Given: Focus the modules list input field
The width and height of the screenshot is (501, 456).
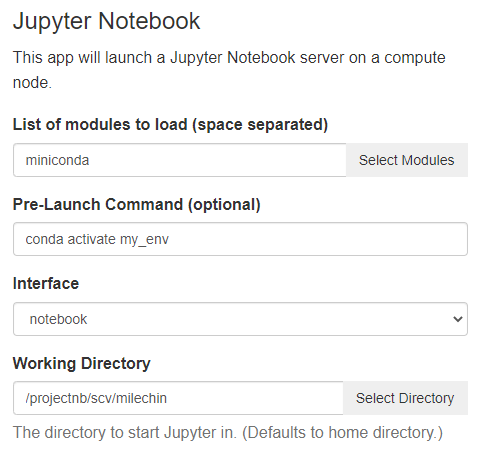Looking at the screenshot, I should click(180, 160).
